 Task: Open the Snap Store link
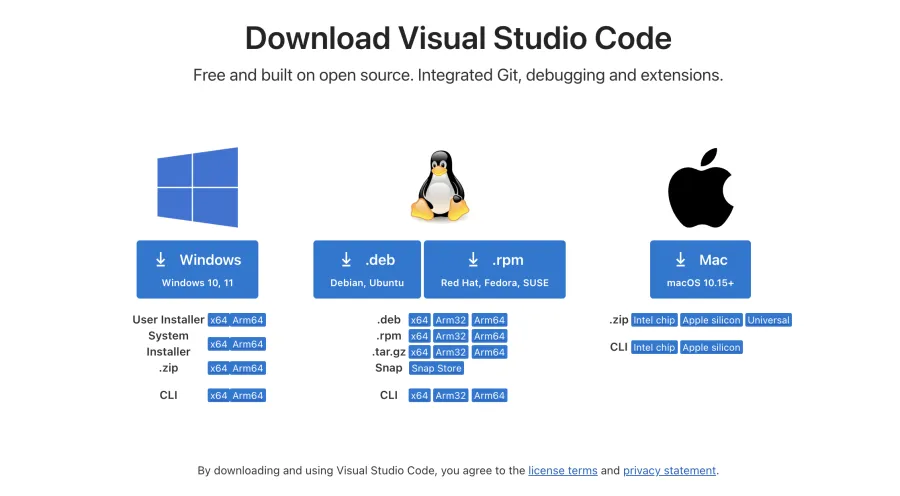pos(436,368)
